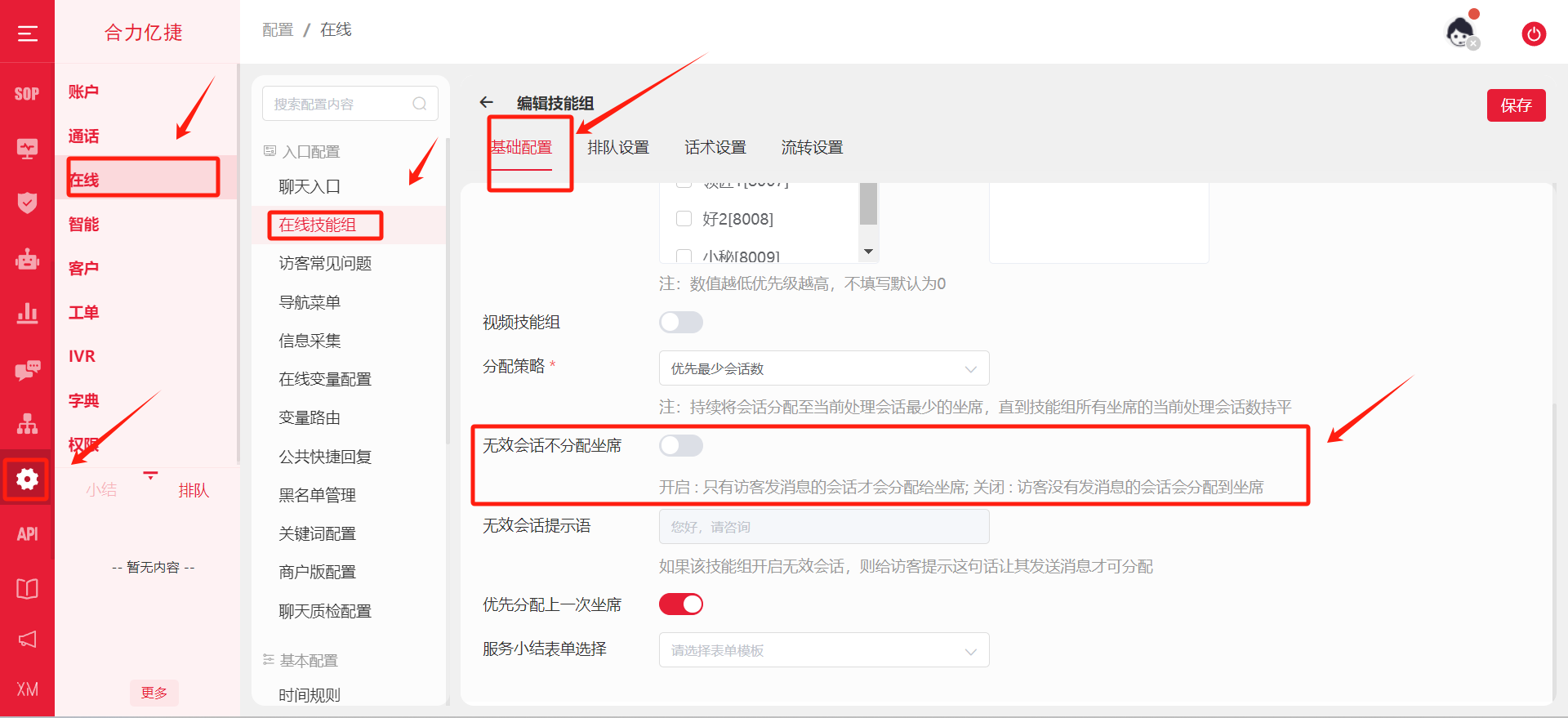Open the 访客常见问题 menu item
This screenshot has height=718, width=1568.
click(x=325, y=263)
